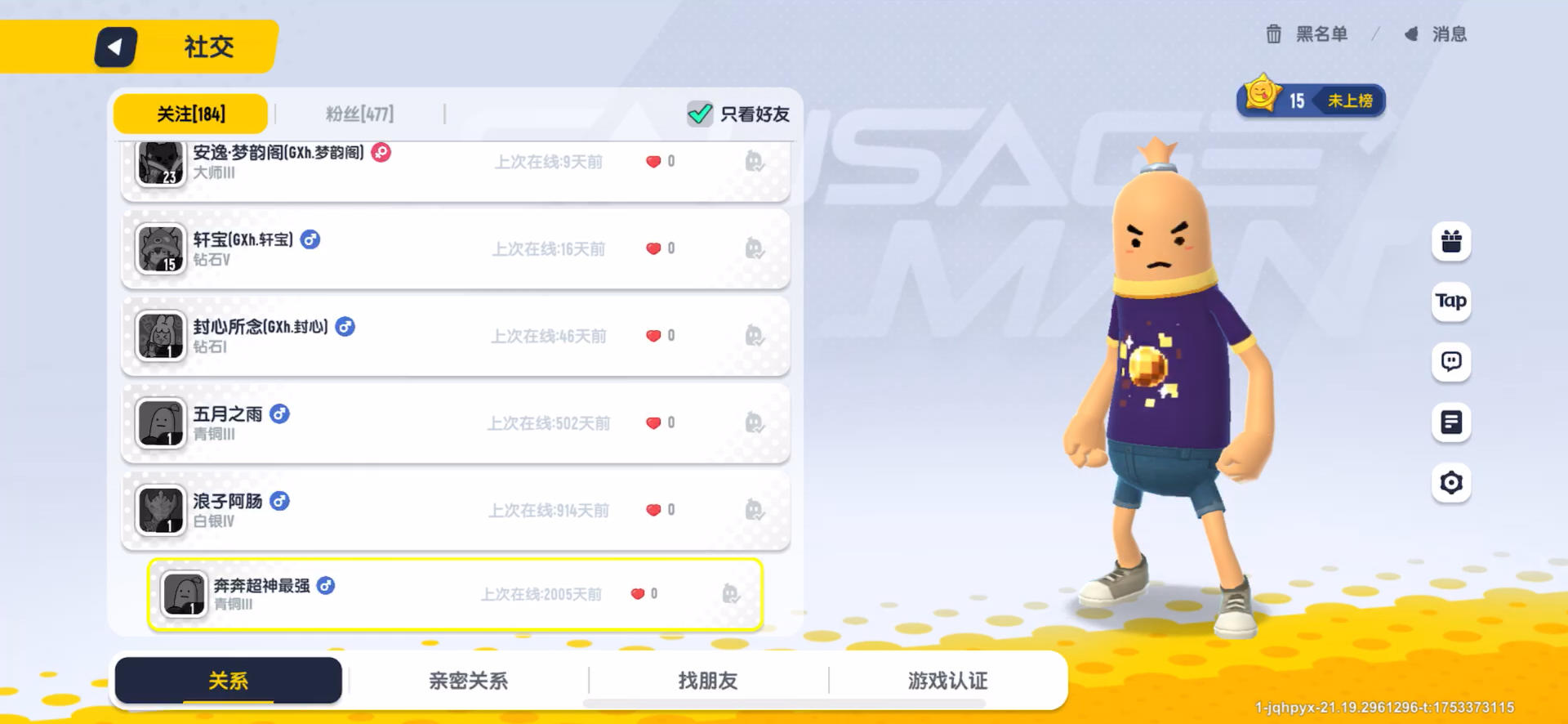Viewport: 1568px width, 724px height.
Task: Click avatar thumbnail of 浪子阿肠
Action: [x=161, y=510]
